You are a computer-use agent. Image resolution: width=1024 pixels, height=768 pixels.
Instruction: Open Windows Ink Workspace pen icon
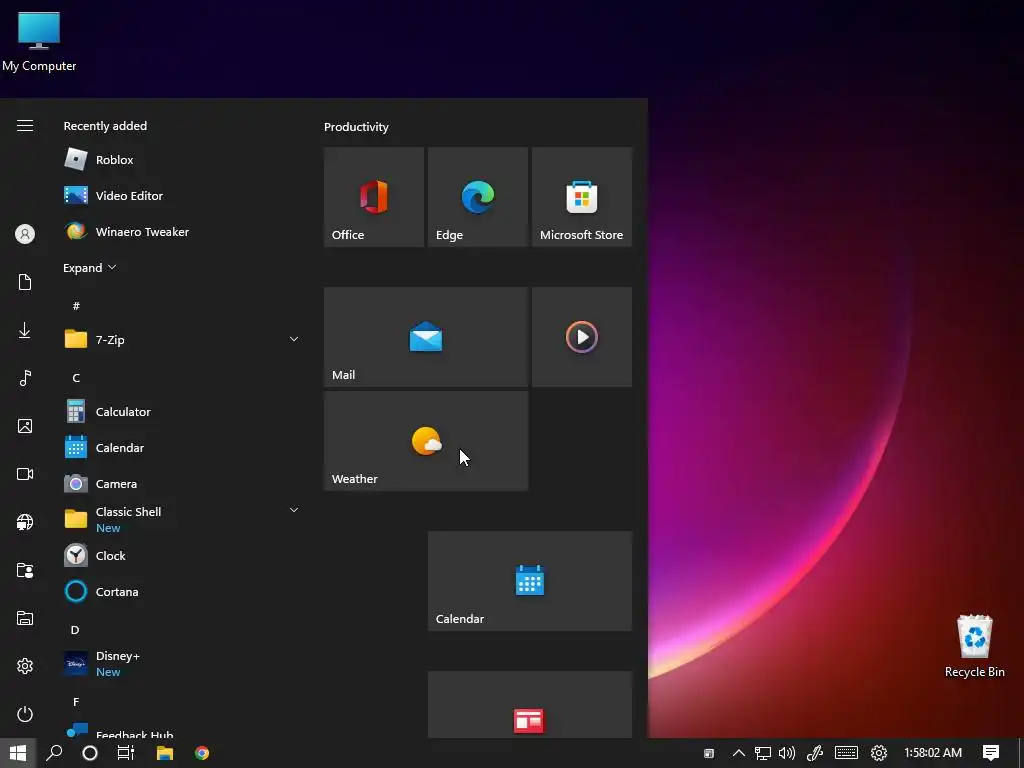(x=815, y=753)
